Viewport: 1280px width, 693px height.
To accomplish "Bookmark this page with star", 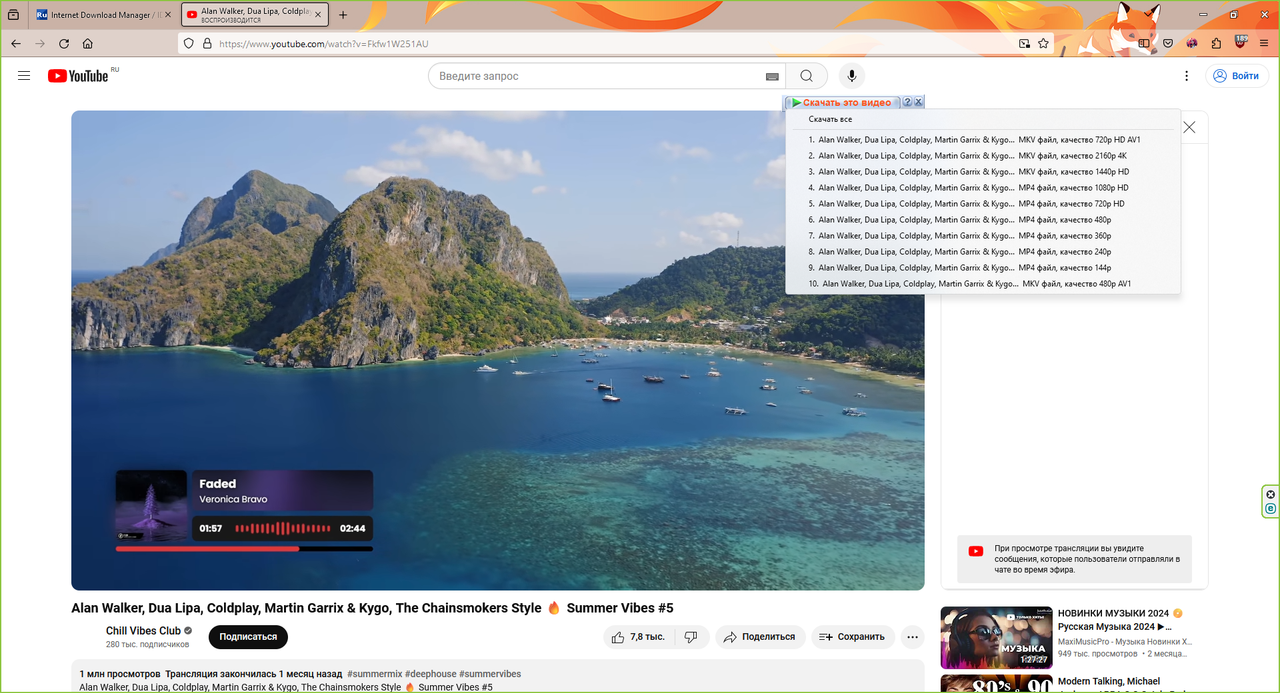I will coord(1043,44).
